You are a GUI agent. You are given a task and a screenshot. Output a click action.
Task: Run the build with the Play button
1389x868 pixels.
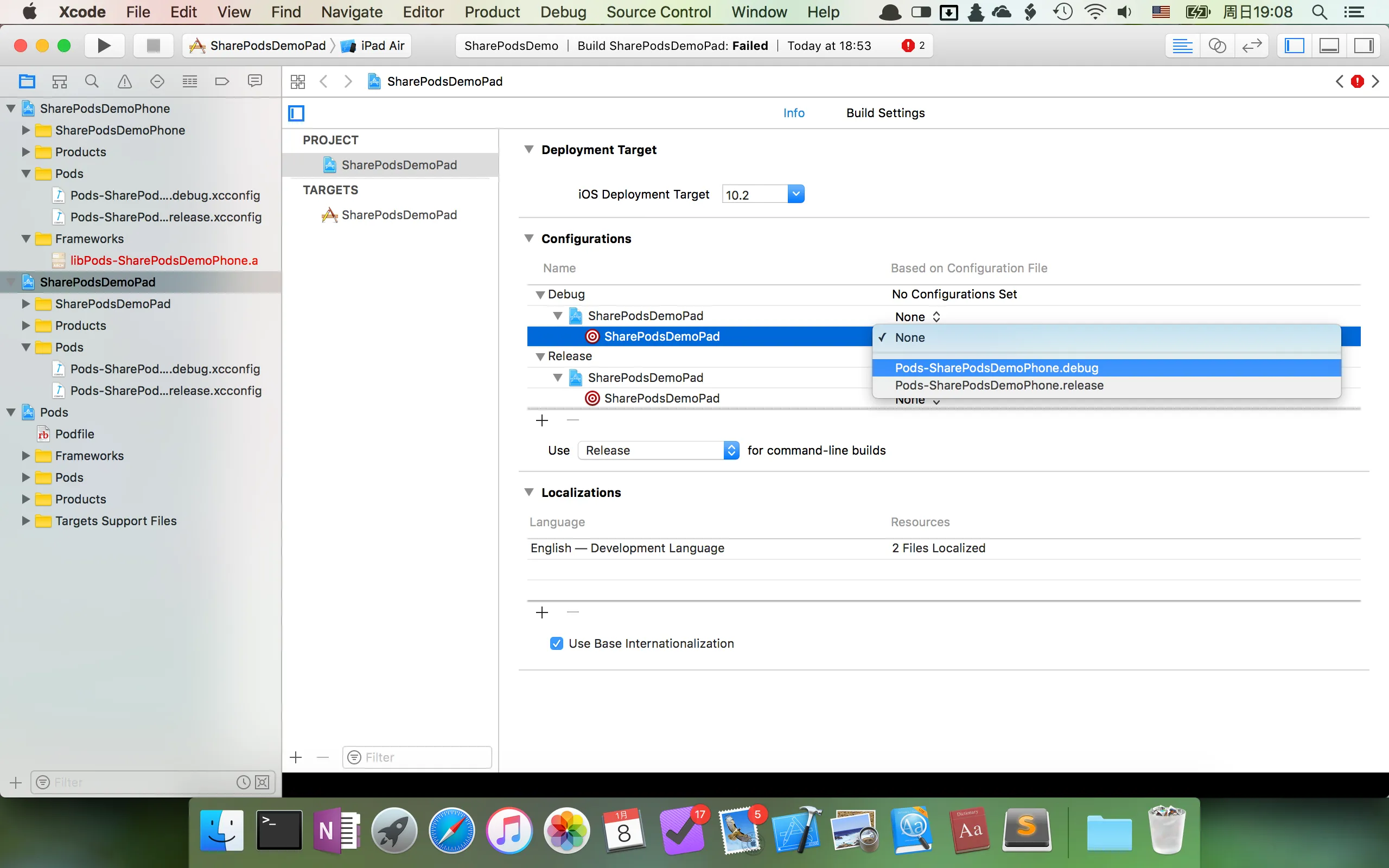point(104,46)
